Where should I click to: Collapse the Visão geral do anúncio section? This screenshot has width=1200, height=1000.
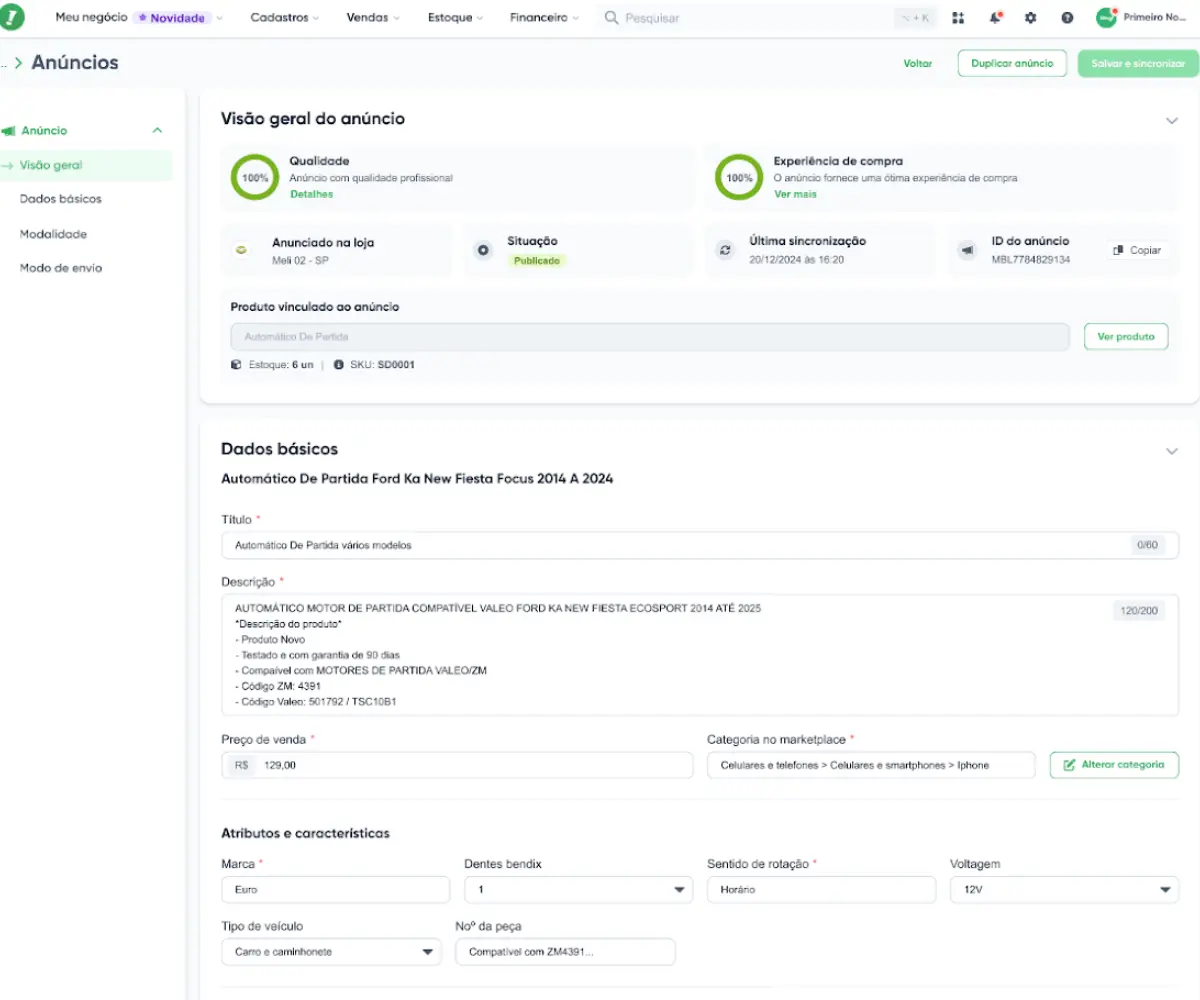click(1172, 120)
